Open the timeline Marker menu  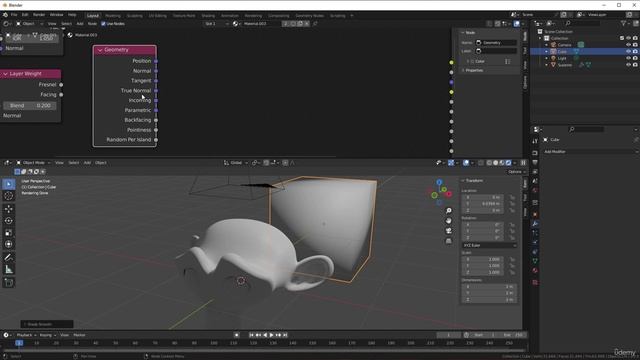click(x=79, y=335)
